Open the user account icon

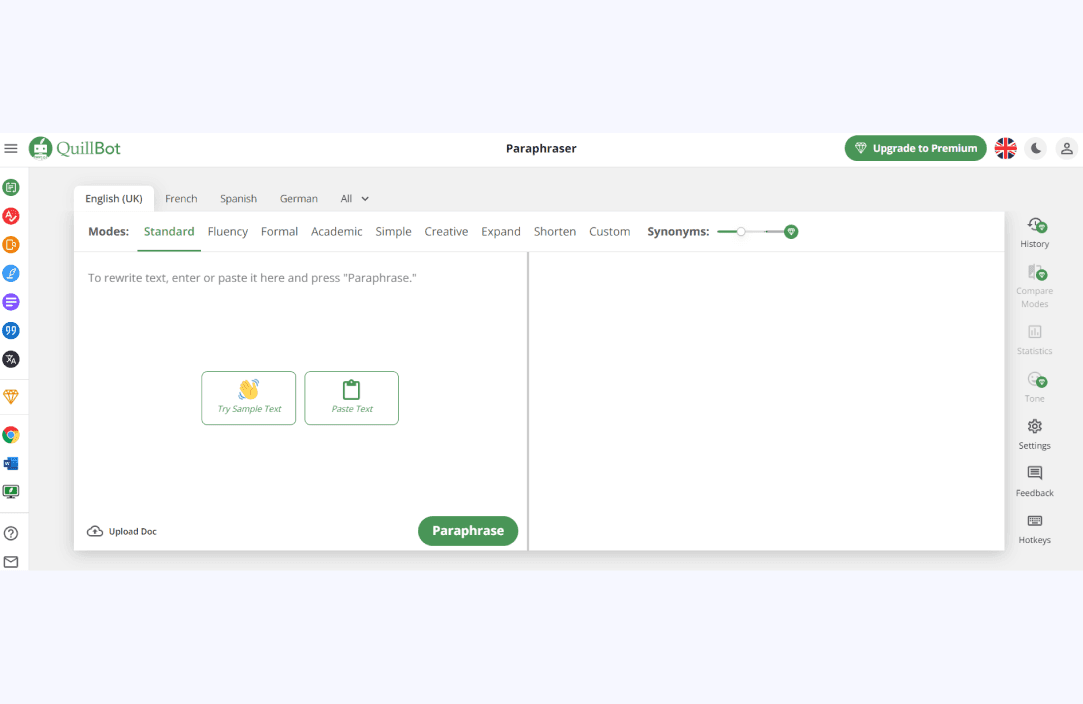coord(1066,149)
